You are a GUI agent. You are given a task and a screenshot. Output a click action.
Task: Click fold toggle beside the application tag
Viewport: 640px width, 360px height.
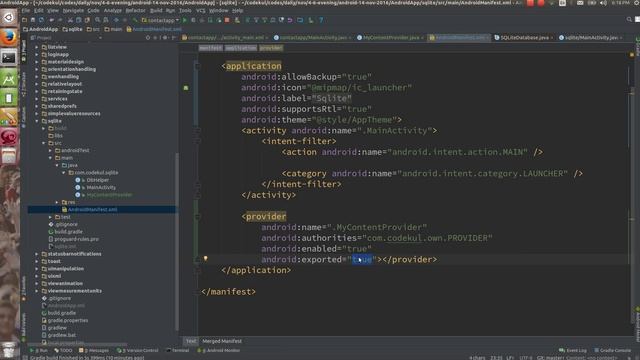coord(197,66)
